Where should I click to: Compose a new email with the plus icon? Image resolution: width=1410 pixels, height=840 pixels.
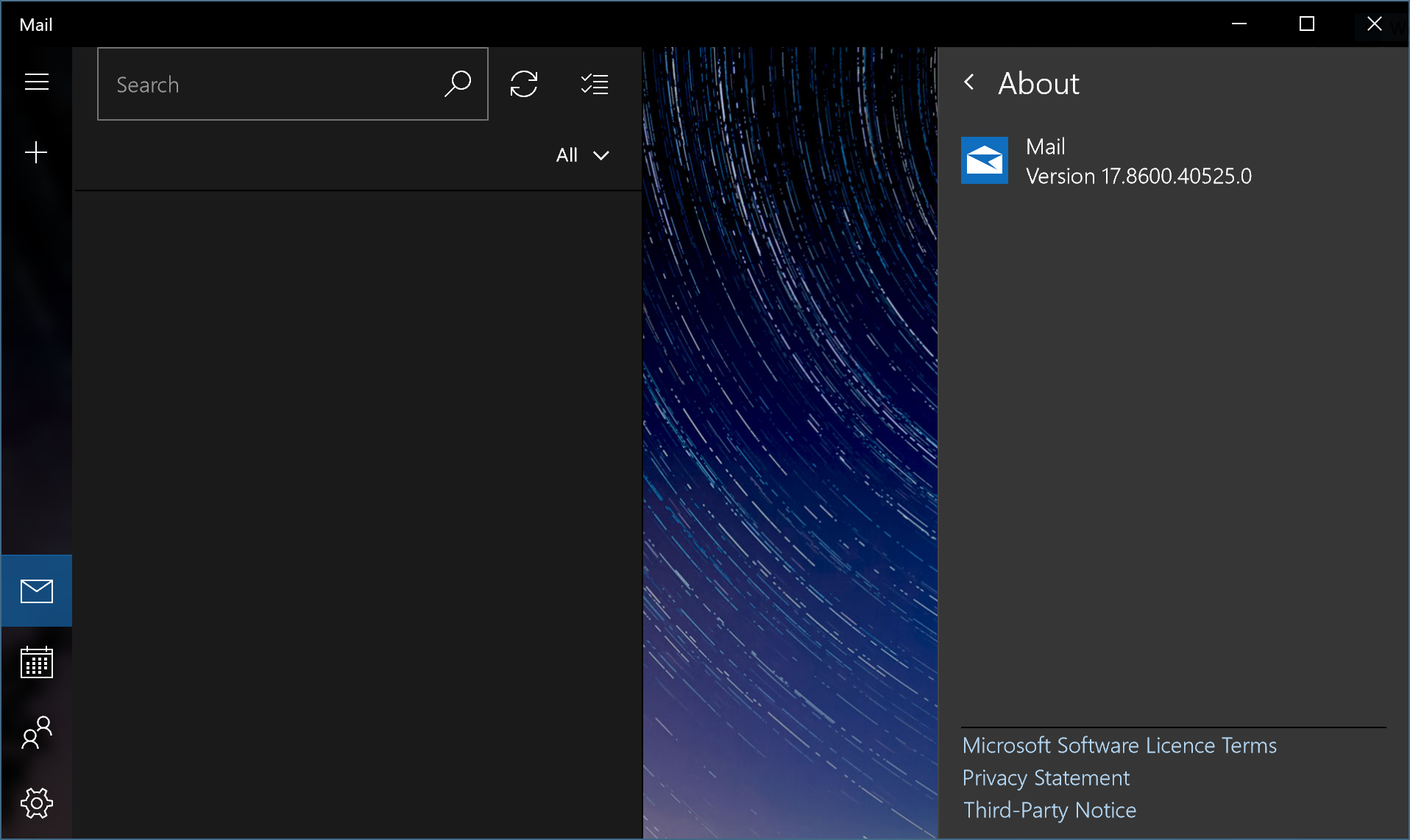click(36, 152)
